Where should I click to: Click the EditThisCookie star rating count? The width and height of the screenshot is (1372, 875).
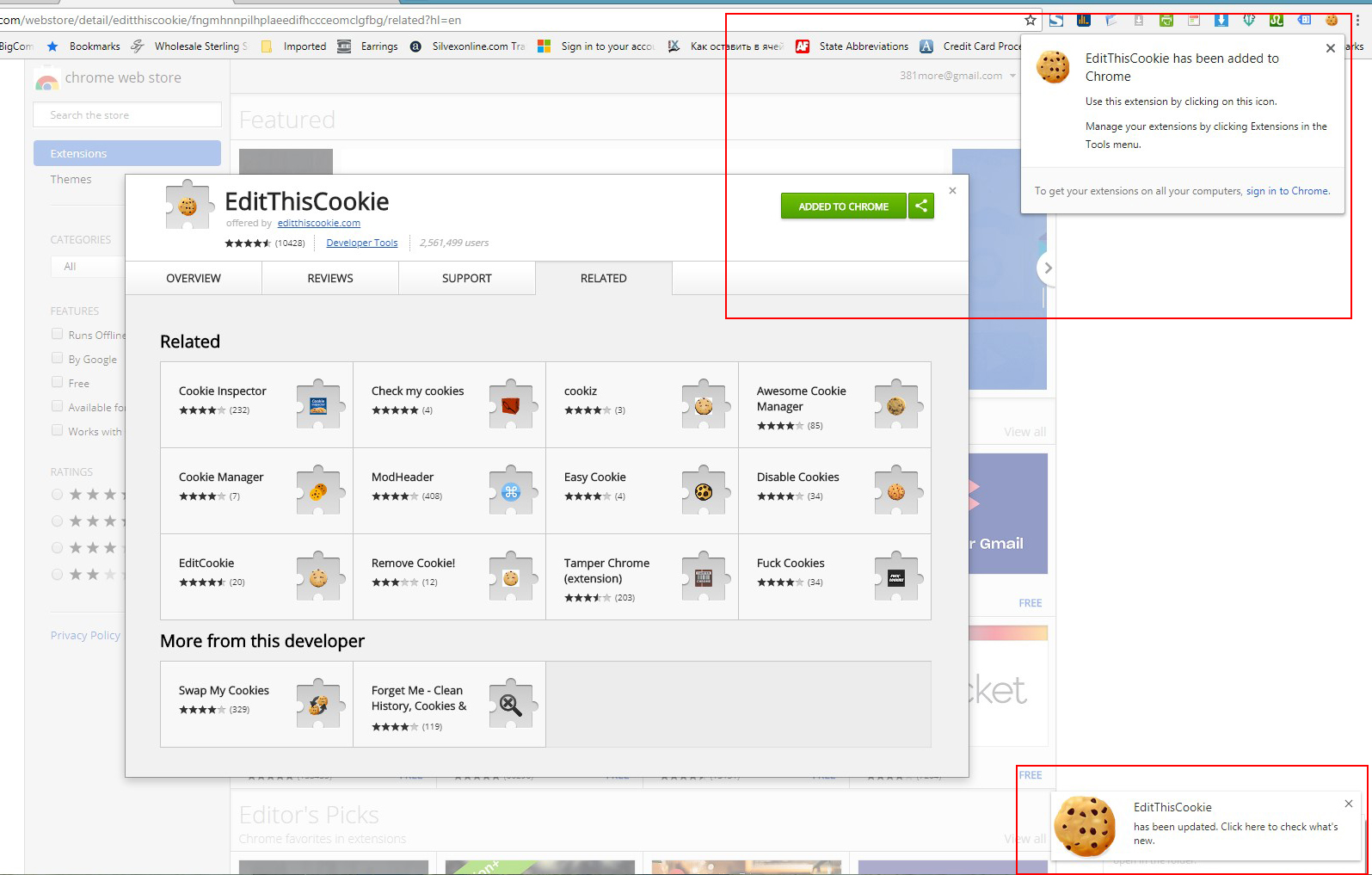point(290,243)
